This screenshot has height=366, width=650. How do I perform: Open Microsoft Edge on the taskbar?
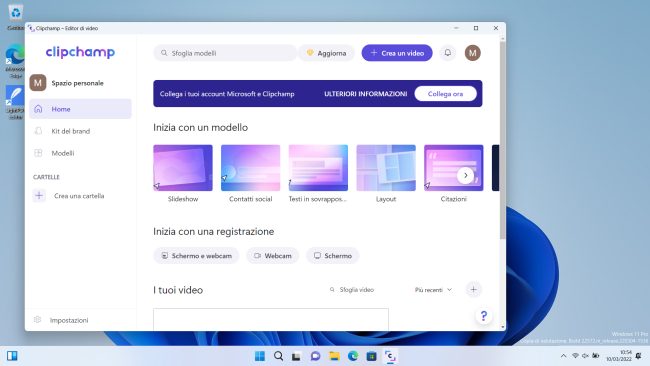click(x=353, y=356)
